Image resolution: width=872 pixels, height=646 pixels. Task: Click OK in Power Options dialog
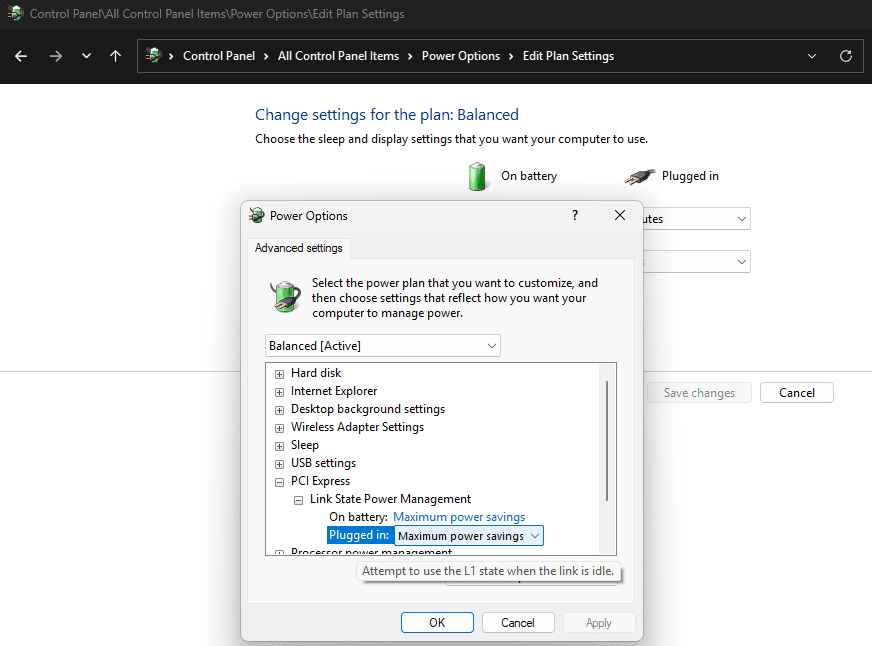click(437, 623)
